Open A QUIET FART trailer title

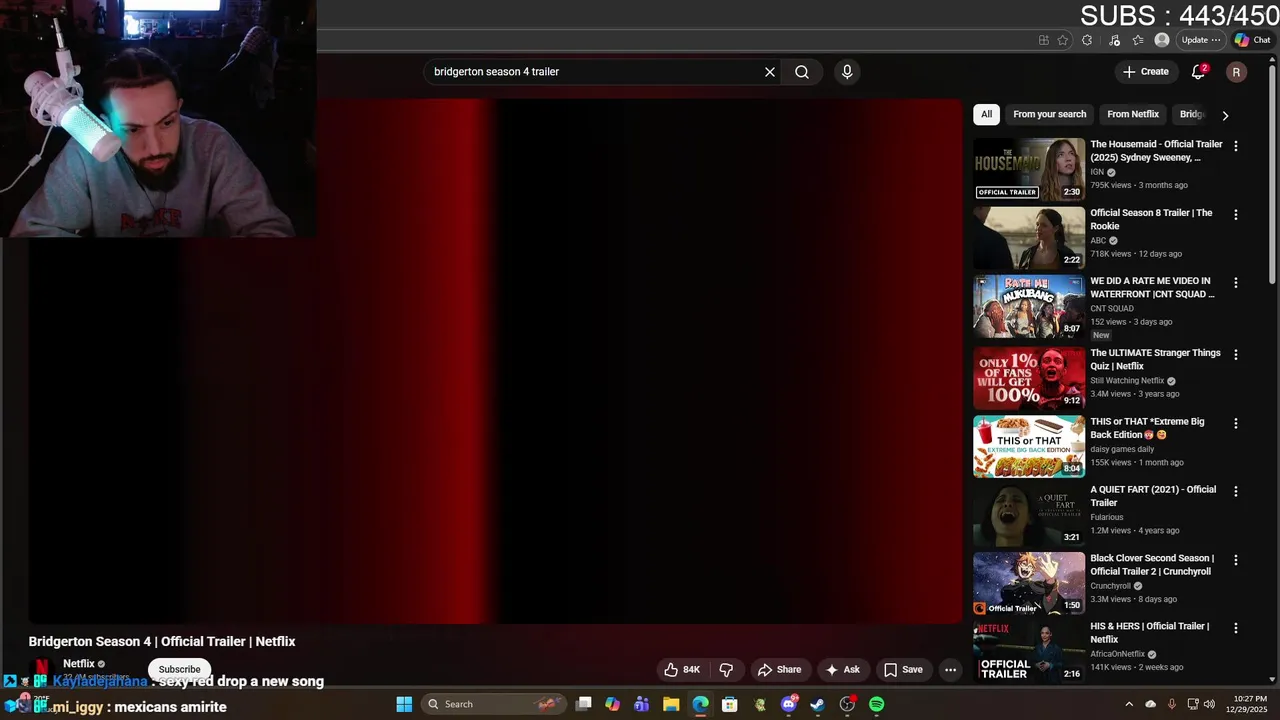[1153, 496]
